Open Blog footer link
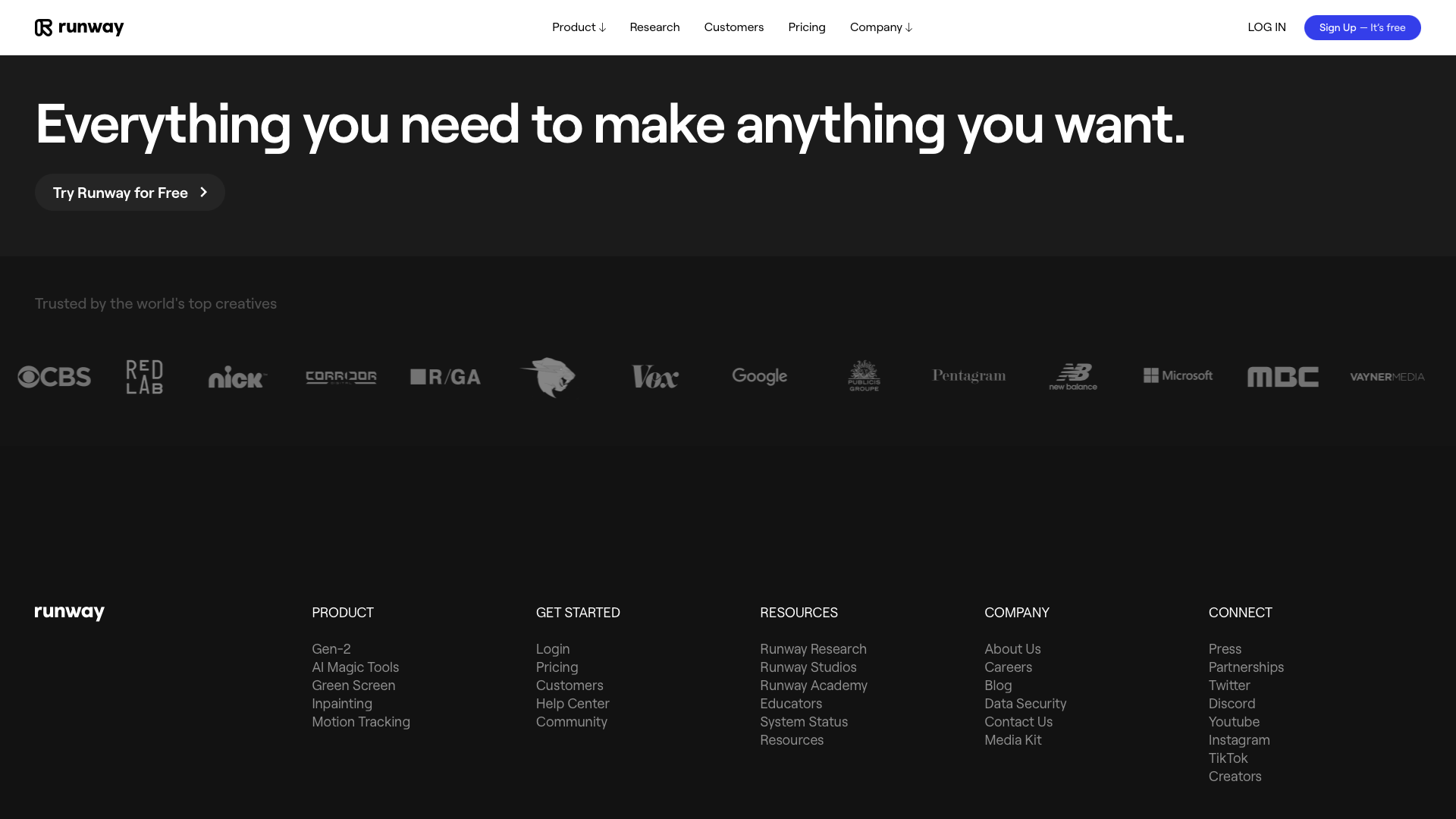 tap(998, 686)
